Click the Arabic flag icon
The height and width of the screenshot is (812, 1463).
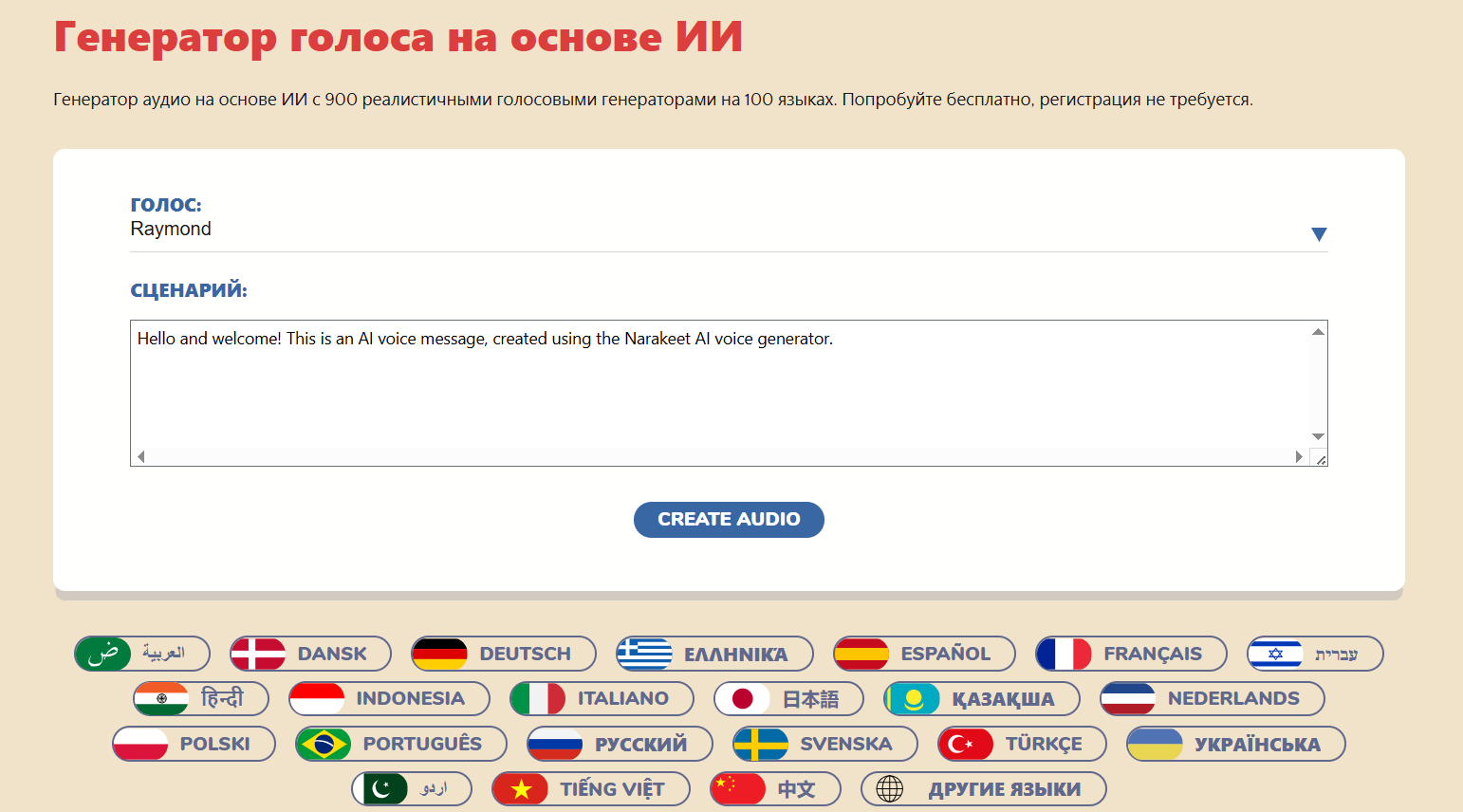[103, 654]
